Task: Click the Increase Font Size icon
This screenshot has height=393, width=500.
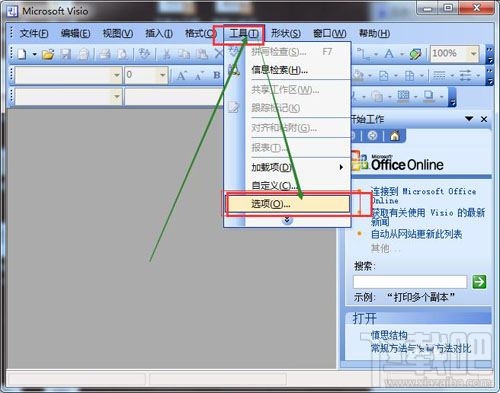Action: pyautogui.click(x=181, y=76)
